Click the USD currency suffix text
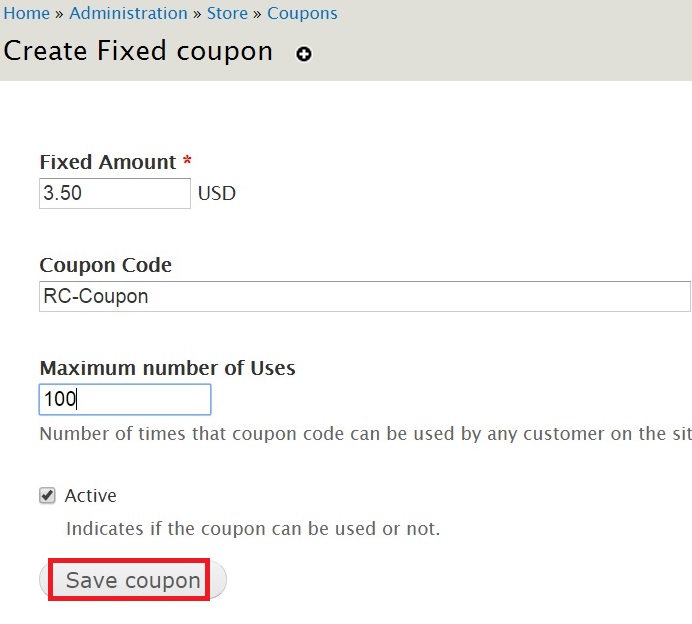 coord(217,193)
